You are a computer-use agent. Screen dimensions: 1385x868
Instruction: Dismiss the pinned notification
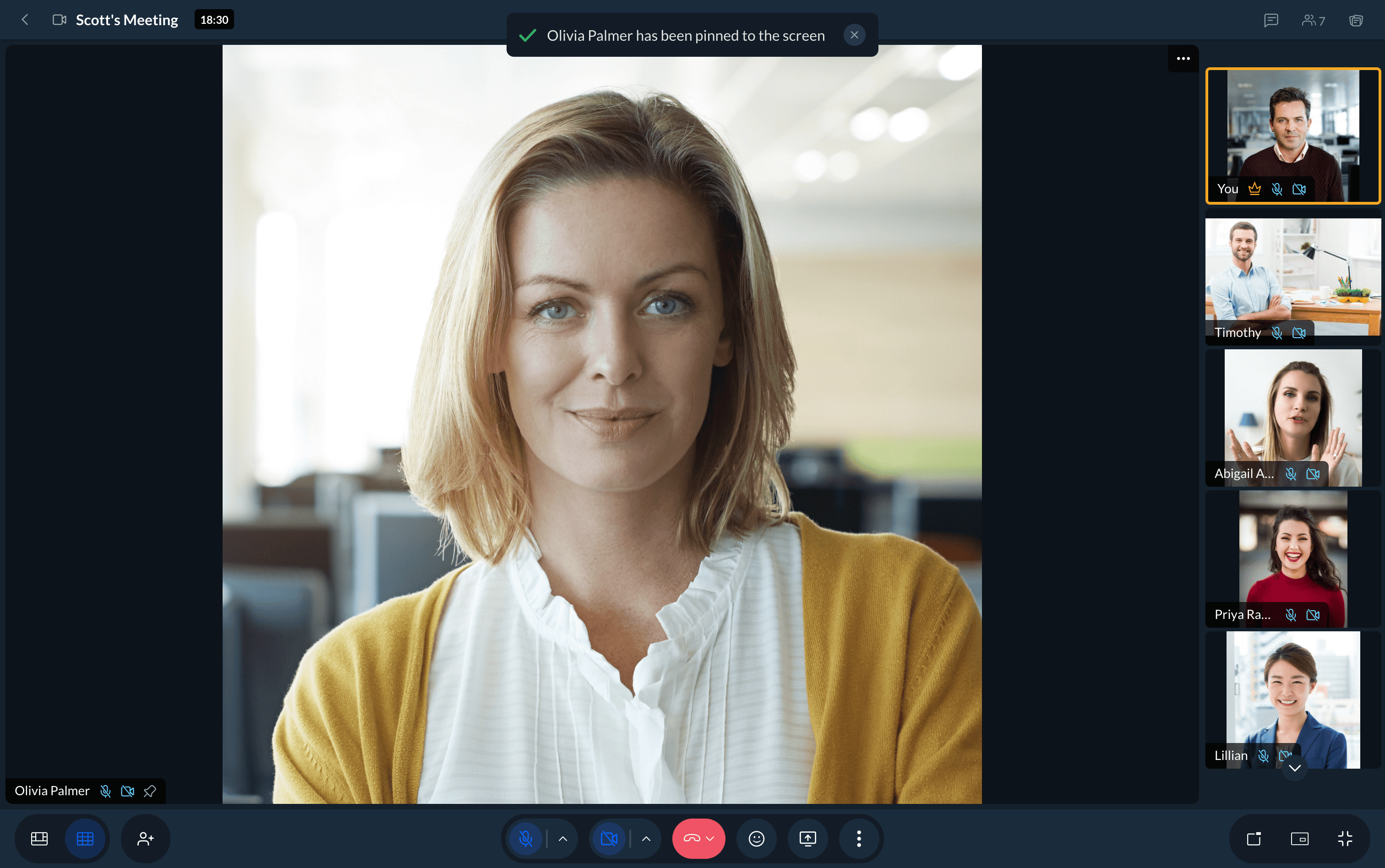point(854,35)
